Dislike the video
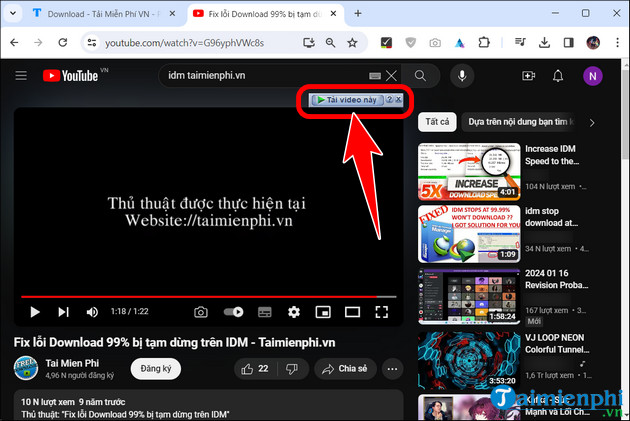 (x=292, y=368)
